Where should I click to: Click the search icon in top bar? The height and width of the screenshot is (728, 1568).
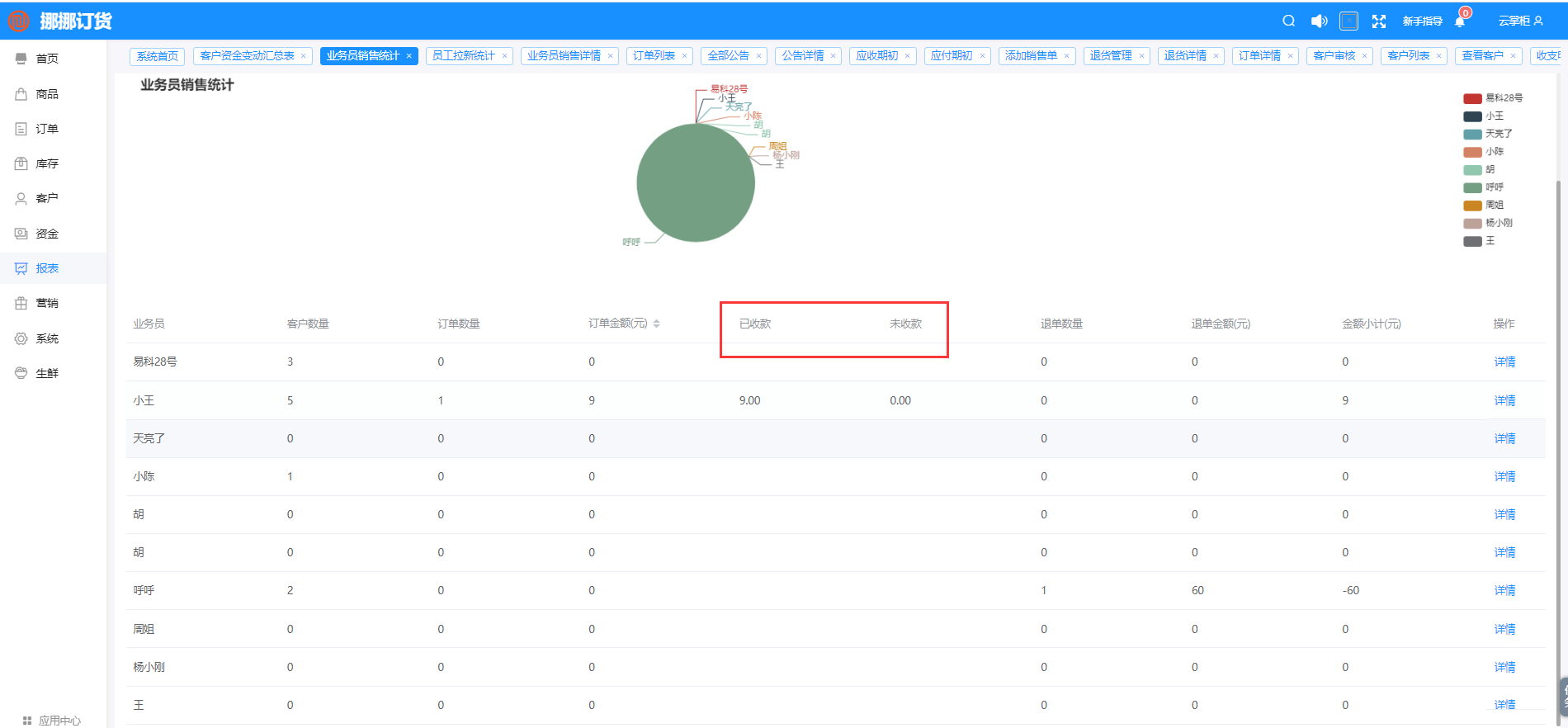pos(1288,21)
